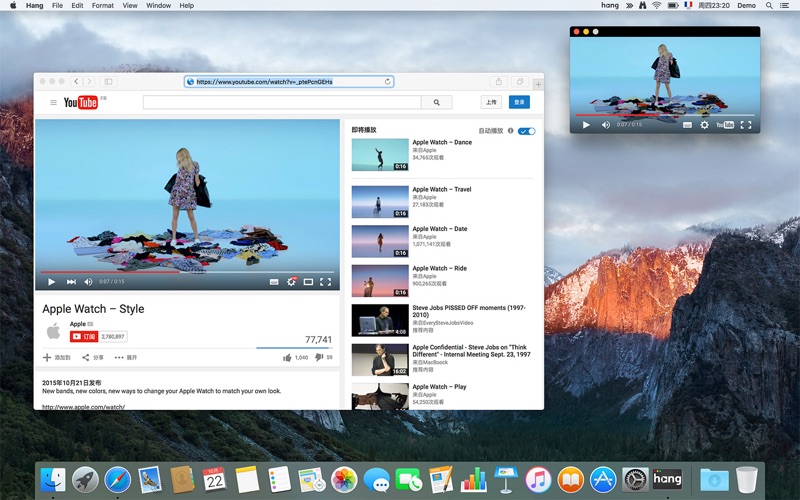
Task: Expand the three-dots more options under the video
Action: [119, 357]
